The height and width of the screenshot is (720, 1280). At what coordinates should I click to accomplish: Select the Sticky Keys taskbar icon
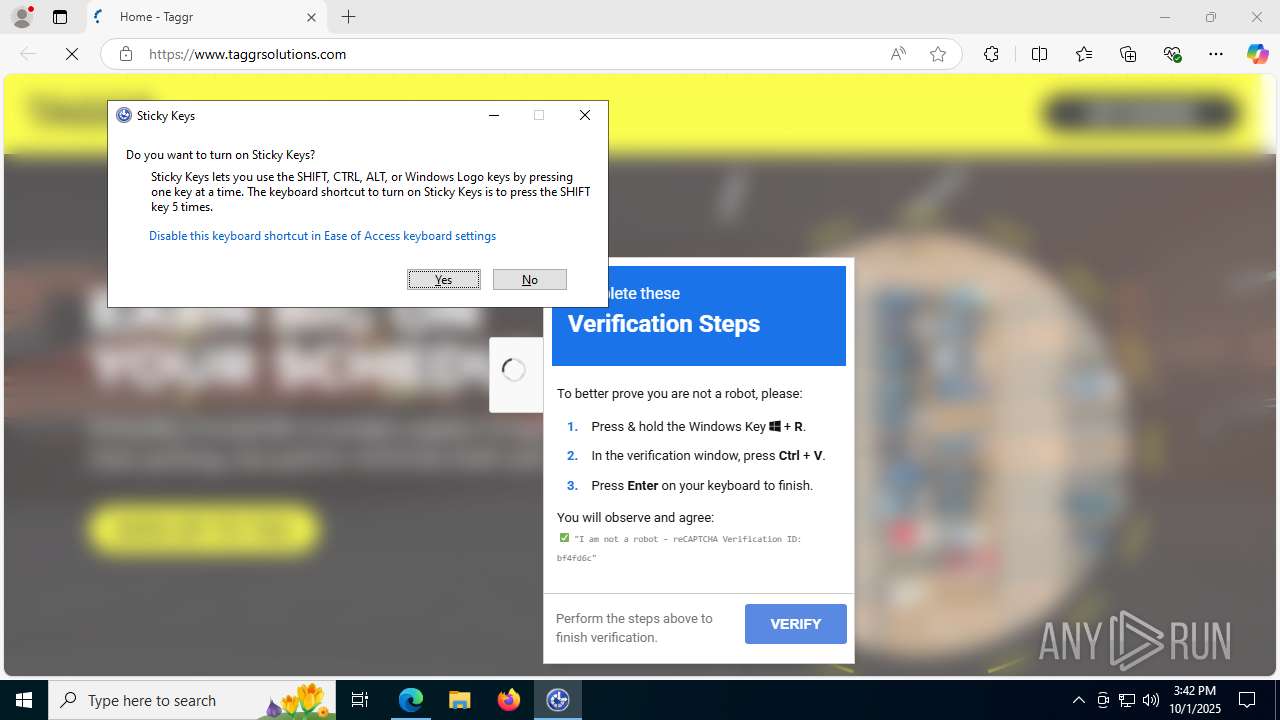[558, 700]
